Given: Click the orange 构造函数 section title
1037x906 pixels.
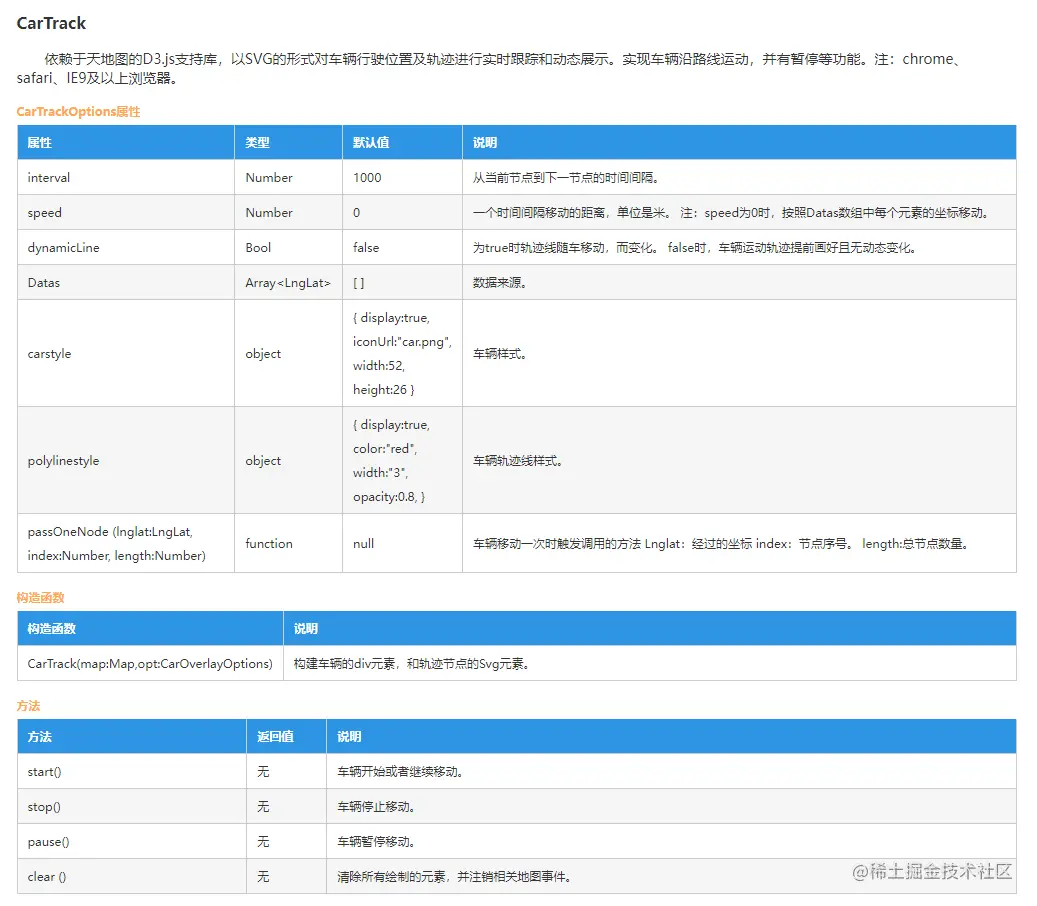Looking at the screenshot, I should click(40, 597).
